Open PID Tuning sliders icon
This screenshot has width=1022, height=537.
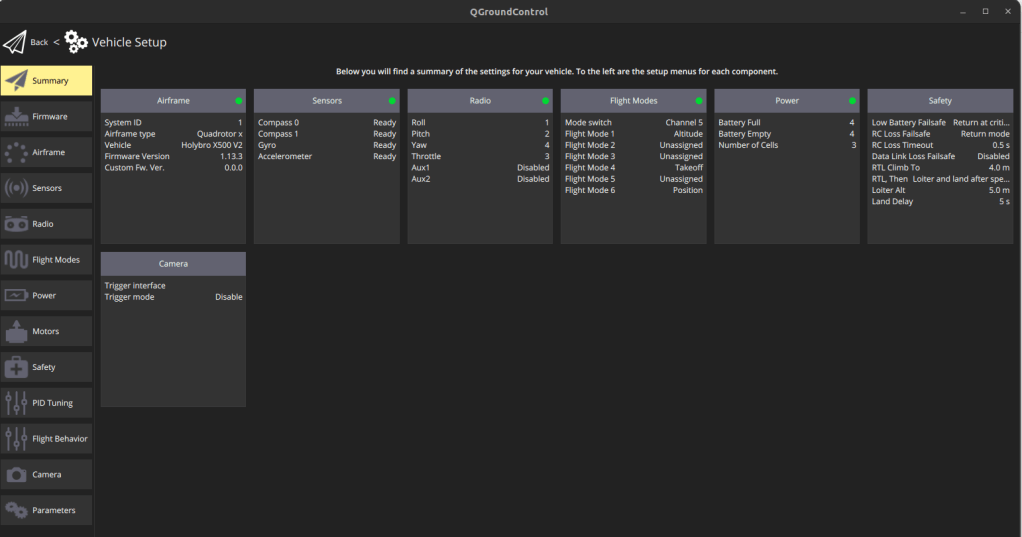(x=16, y=403)
